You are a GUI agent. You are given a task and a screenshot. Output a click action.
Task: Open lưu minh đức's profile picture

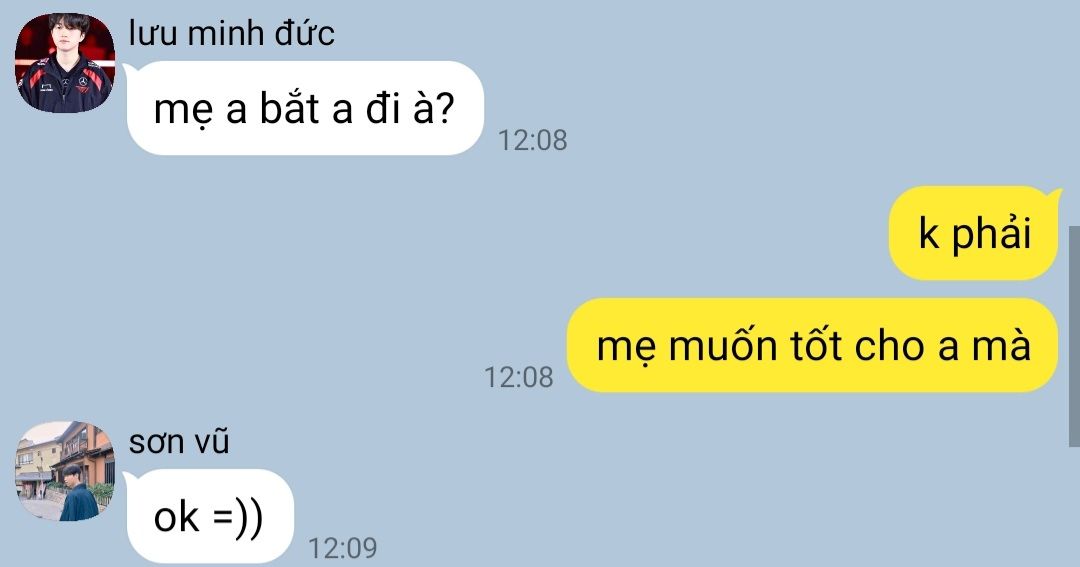point(65,63)
